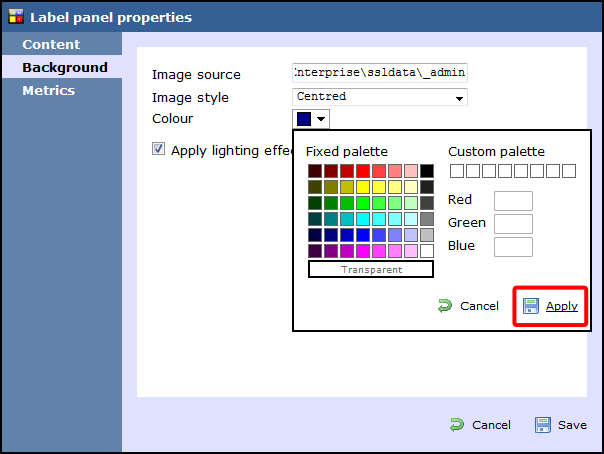604x454 pixels.
Task: Pick the darkest green swatch
Action: coord(315,203)
